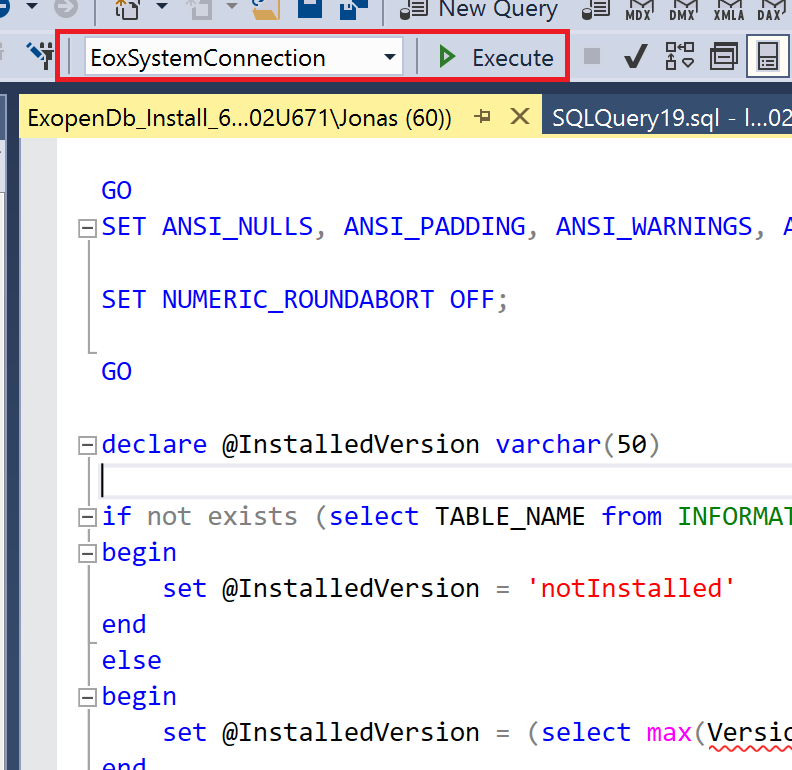
Task: Display the estimated execution plan
Action: [x=680, y=58]
